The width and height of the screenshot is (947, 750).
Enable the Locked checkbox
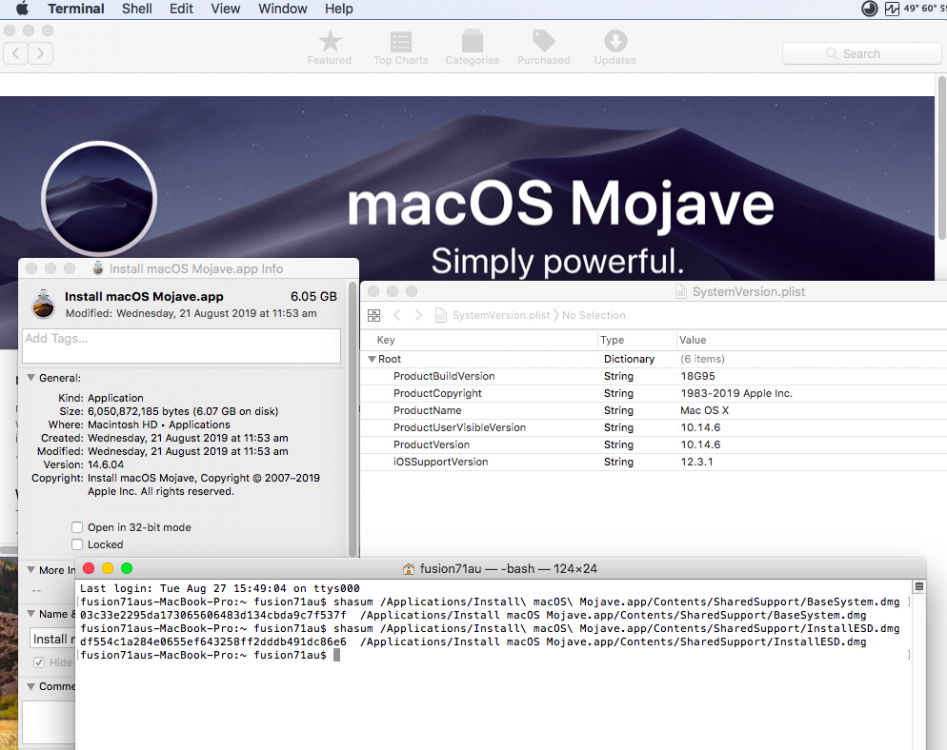pos(77,545)
